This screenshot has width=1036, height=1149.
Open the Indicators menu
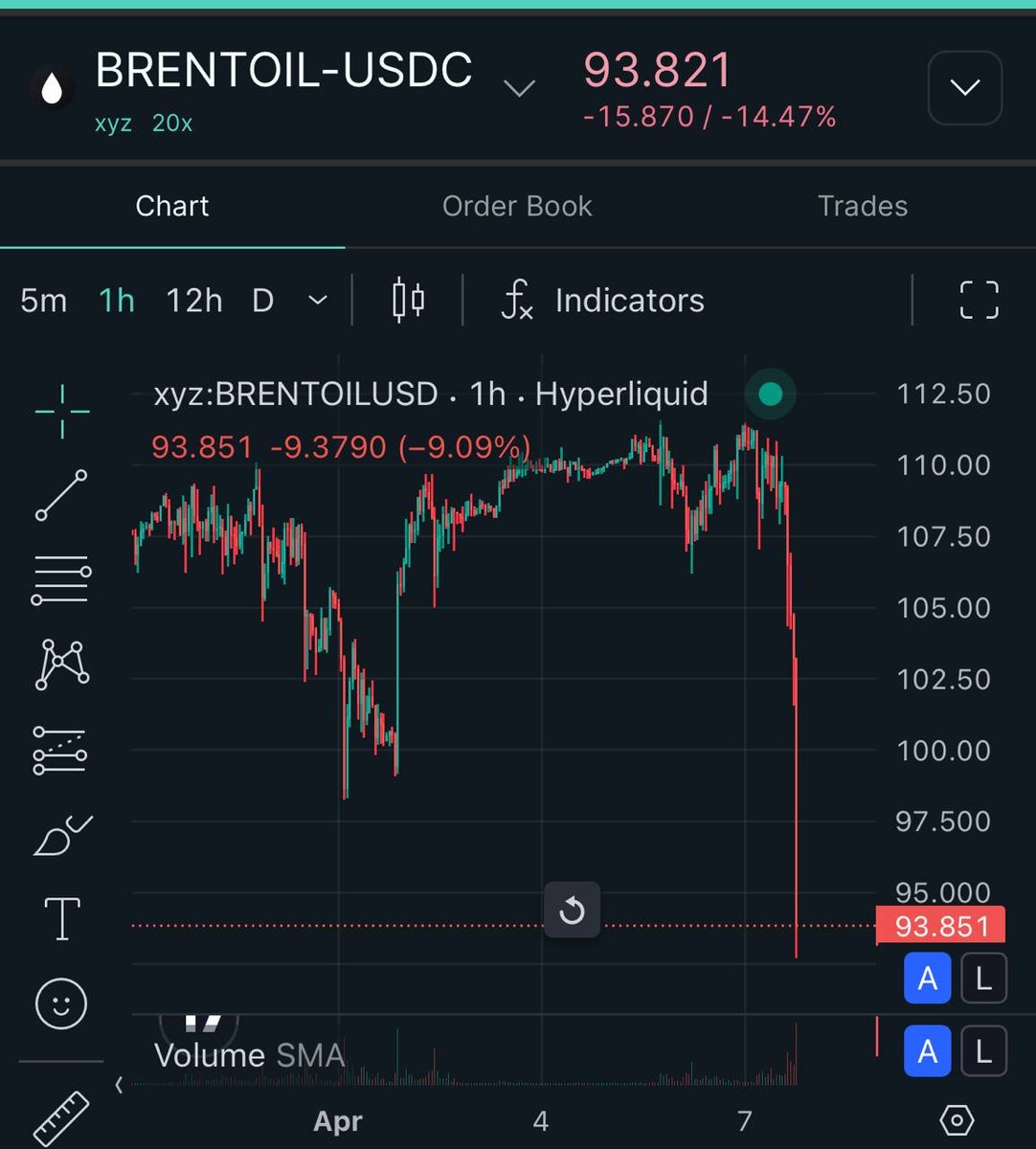click(603, 301)
